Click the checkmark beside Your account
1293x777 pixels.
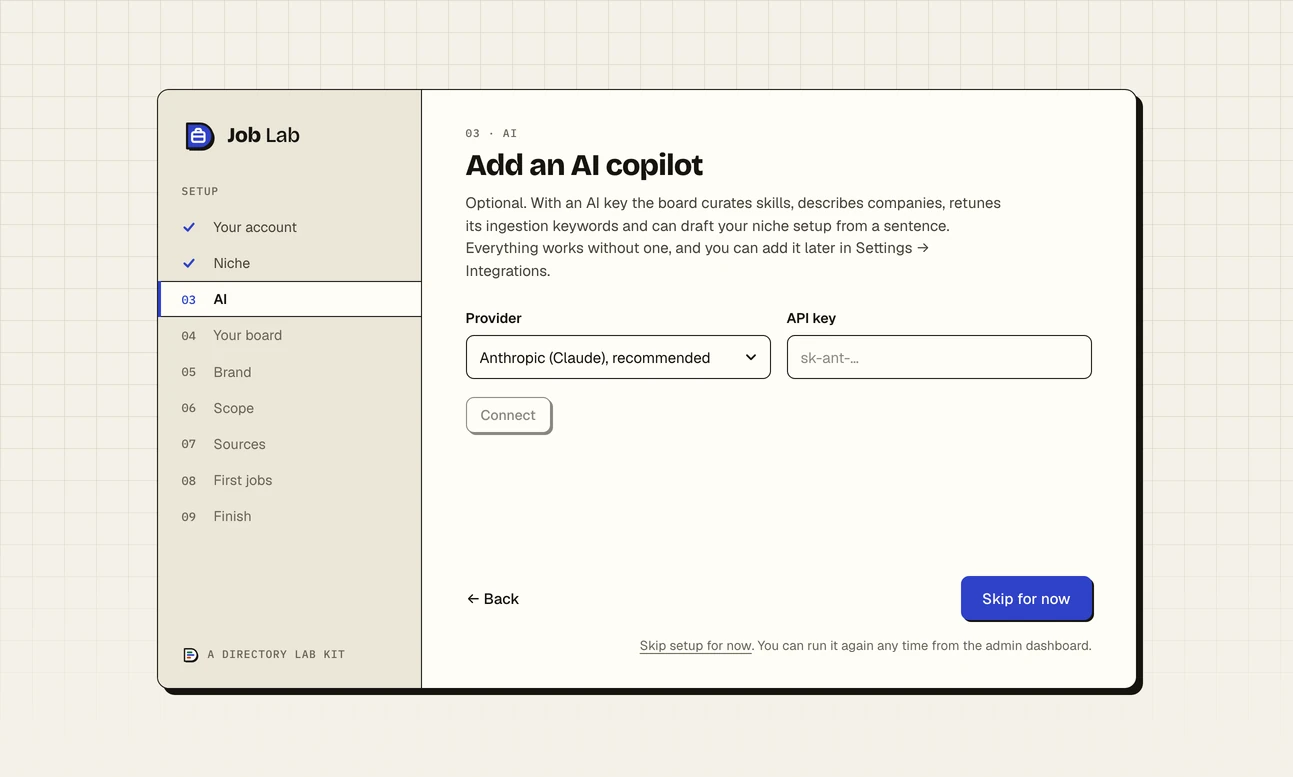coord(189,227)
